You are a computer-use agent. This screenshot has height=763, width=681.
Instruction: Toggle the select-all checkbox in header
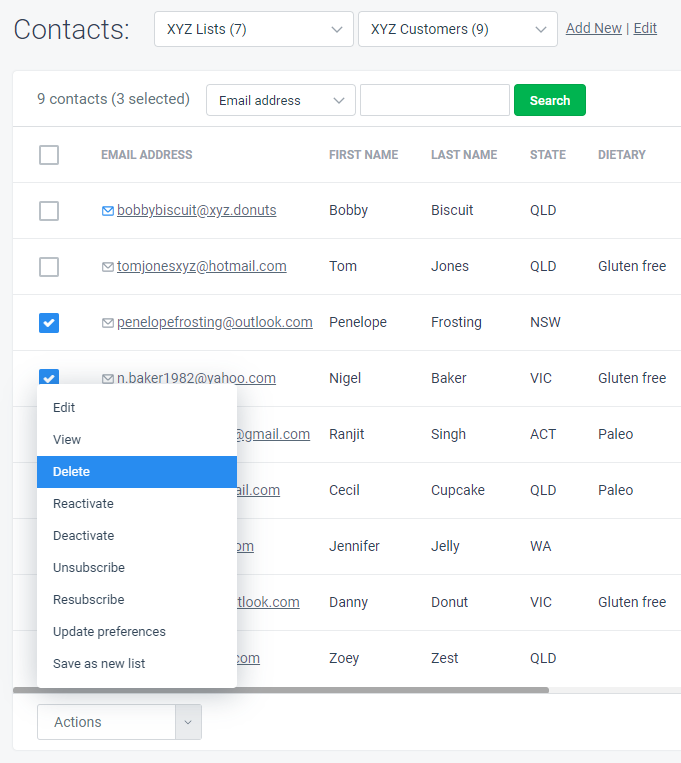point(49,155)
